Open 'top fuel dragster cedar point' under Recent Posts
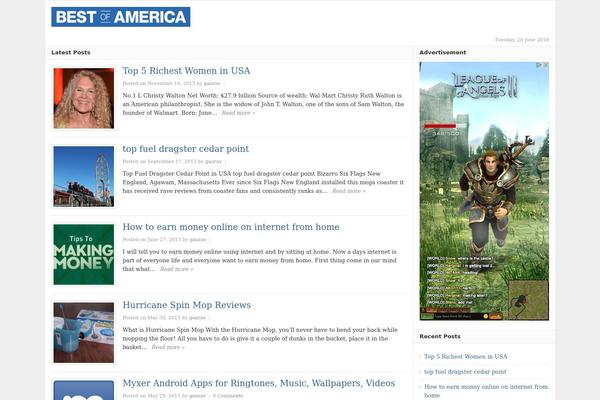This screenshot has height=400, width=600. tap(465, 372)
